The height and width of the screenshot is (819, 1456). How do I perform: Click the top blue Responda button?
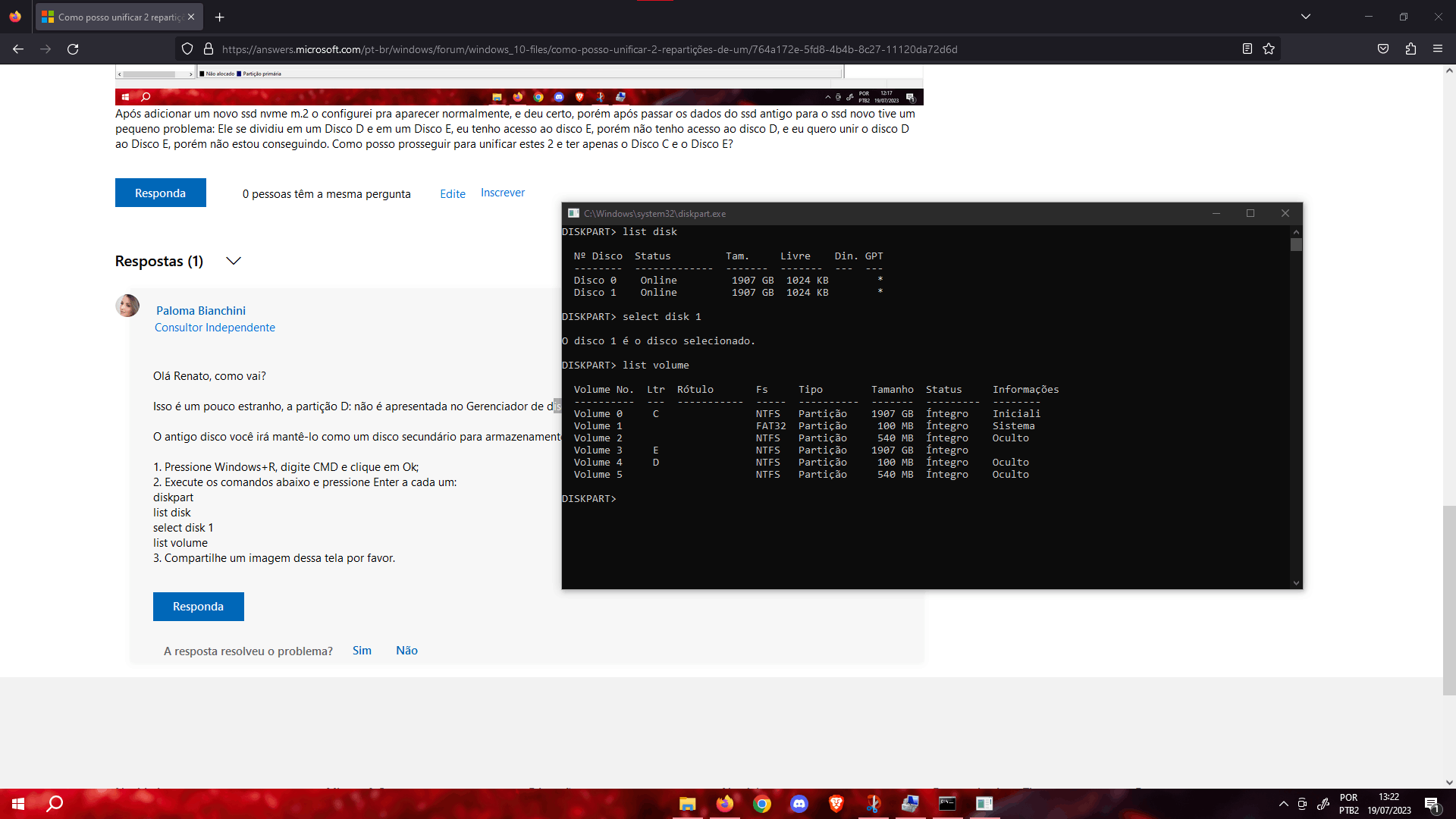click(160, 193)
